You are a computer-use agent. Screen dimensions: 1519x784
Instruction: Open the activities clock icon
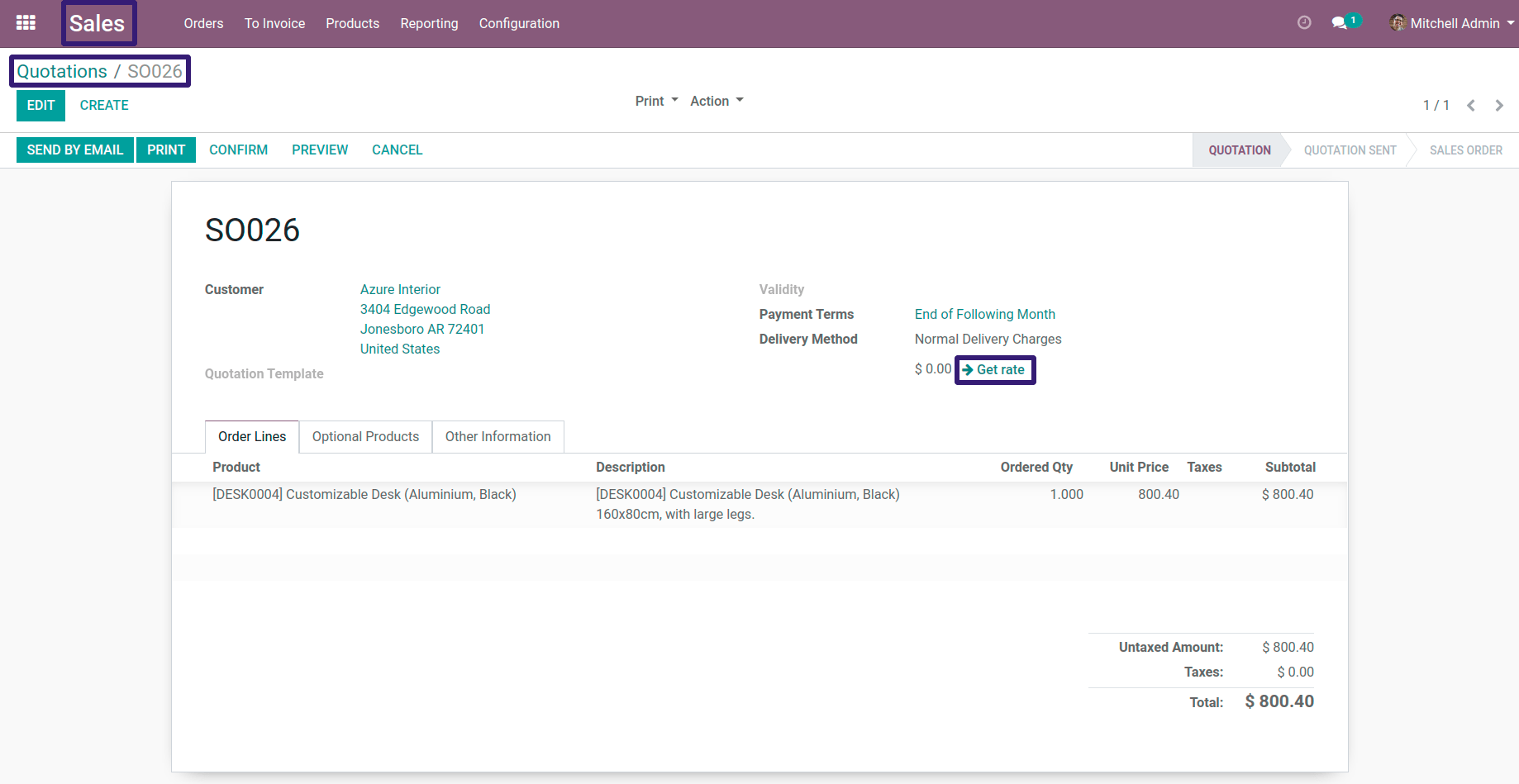tap(1304, 23)
